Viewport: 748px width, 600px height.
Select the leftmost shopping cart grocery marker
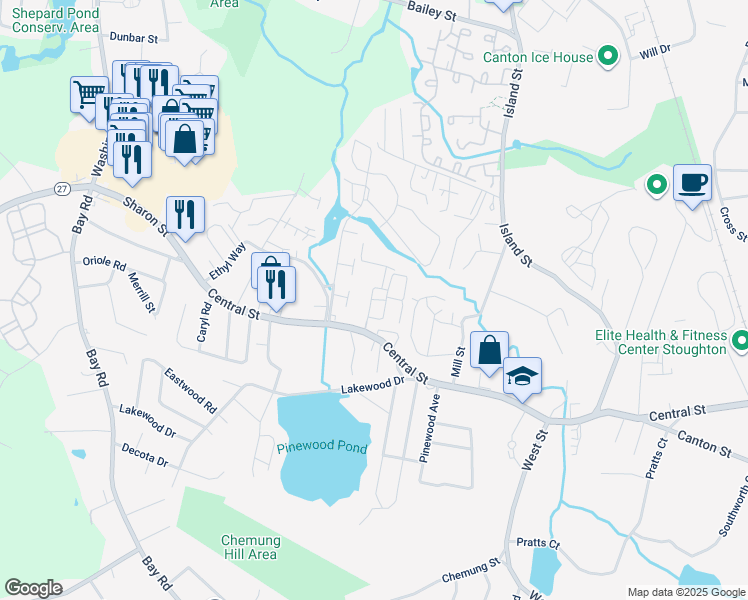click(x=89, y=95)
